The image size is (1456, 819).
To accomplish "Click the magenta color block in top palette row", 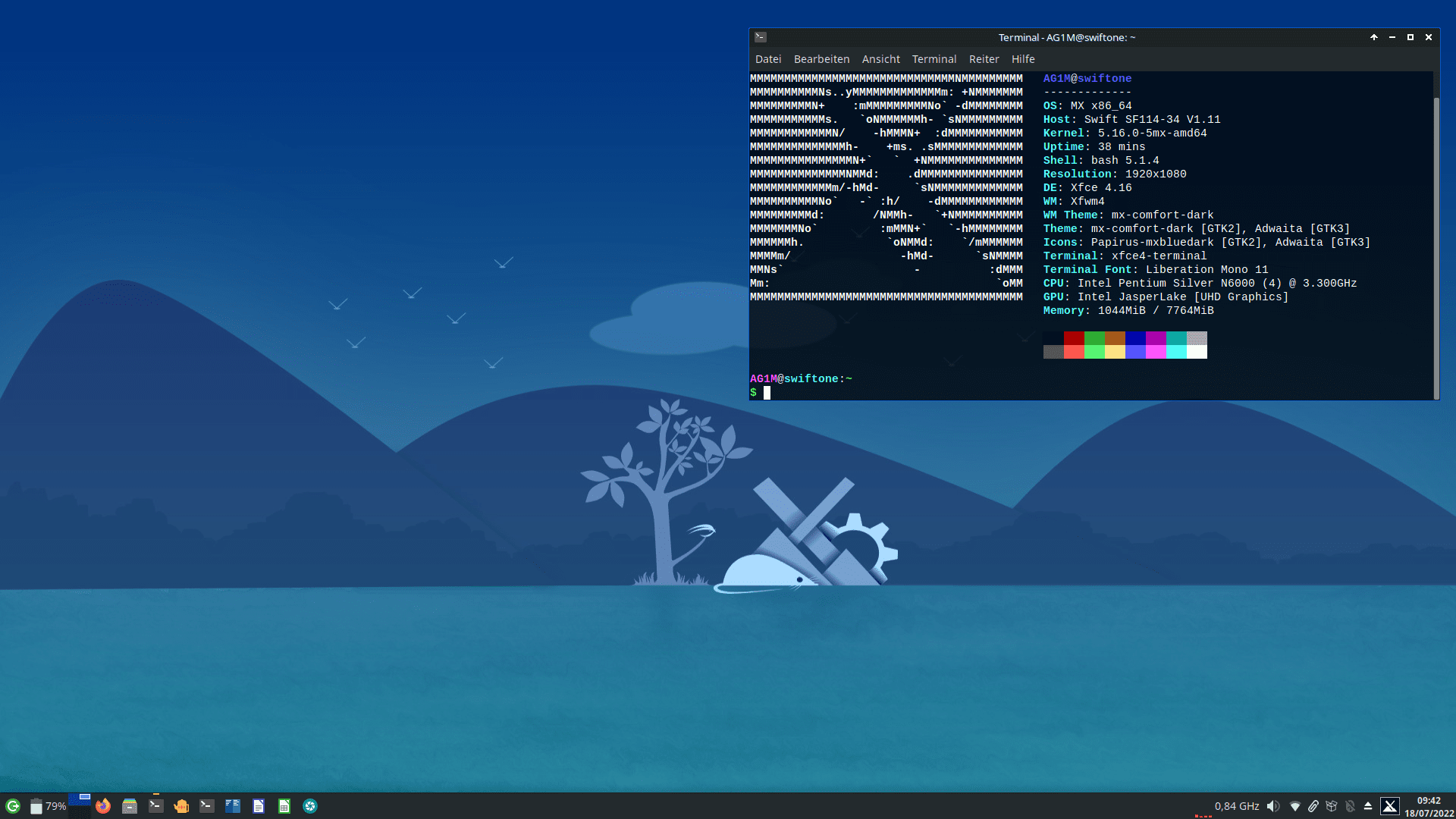I will tap(1156, 338).
